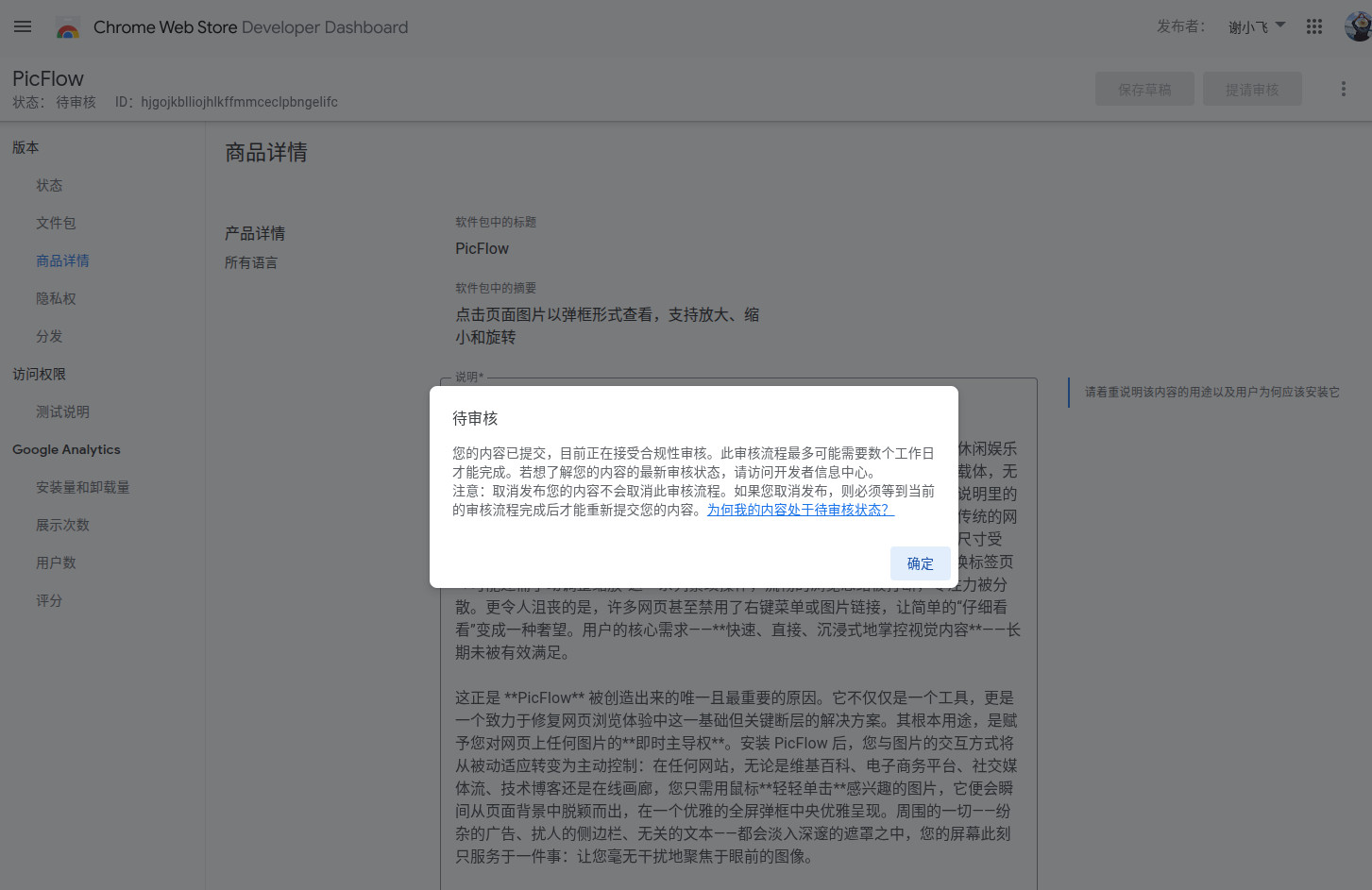Open the 文件包 section
This screenshot has height=890, width=1372.
click(58, 223)
